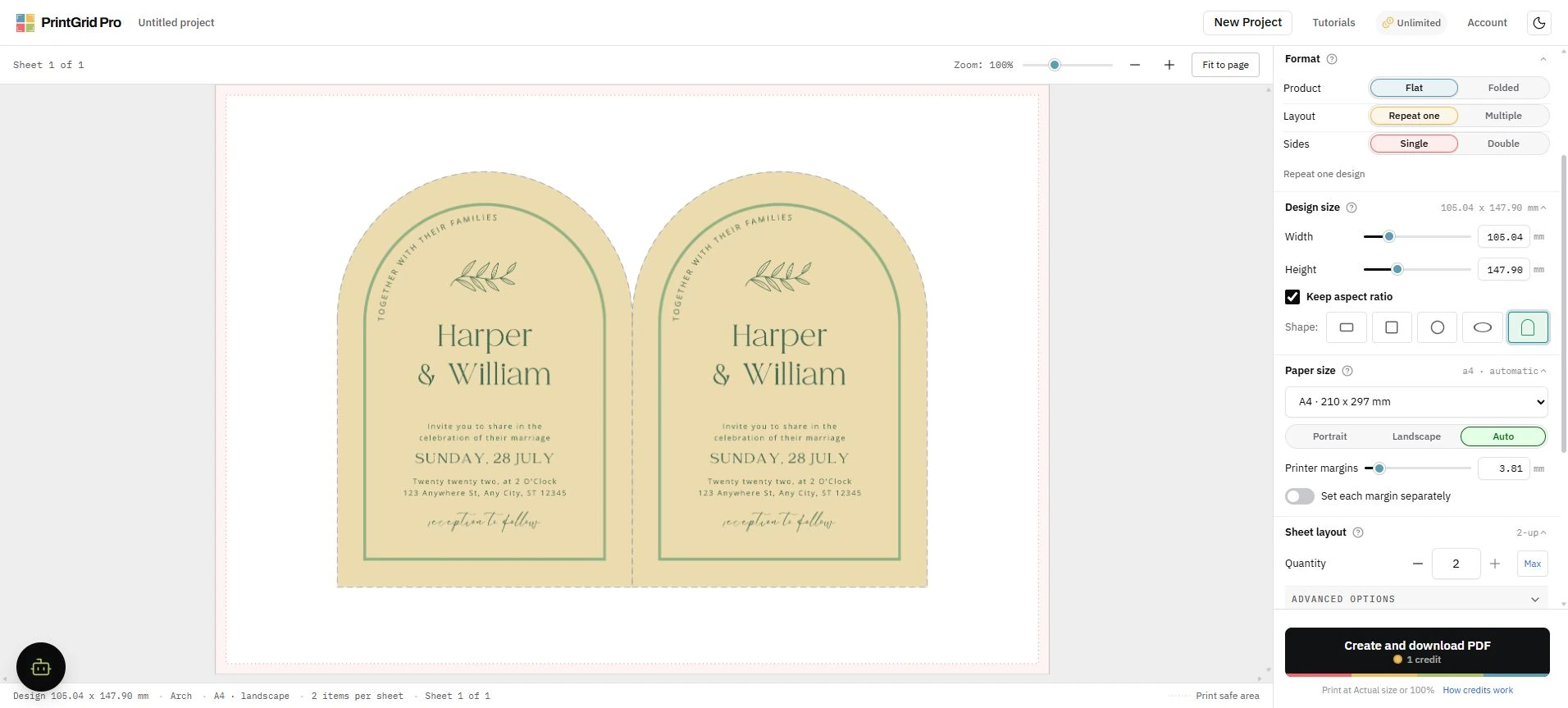1568x708 pixels.
Task: Collapse the Design size section
Action: click(1543, 208)
